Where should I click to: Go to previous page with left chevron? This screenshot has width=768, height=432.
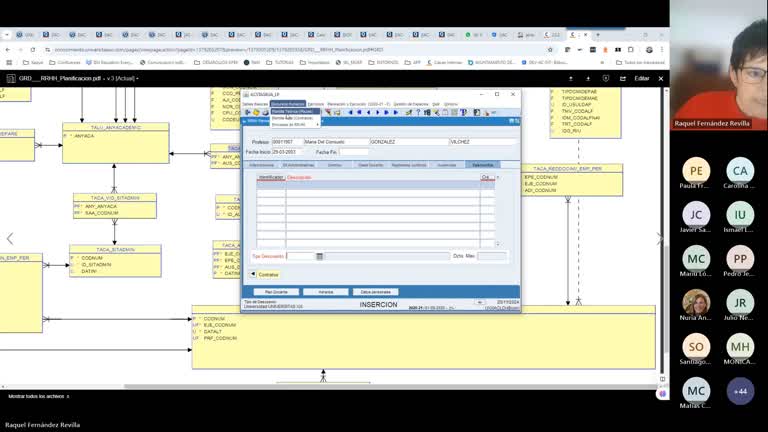[10, 239]
